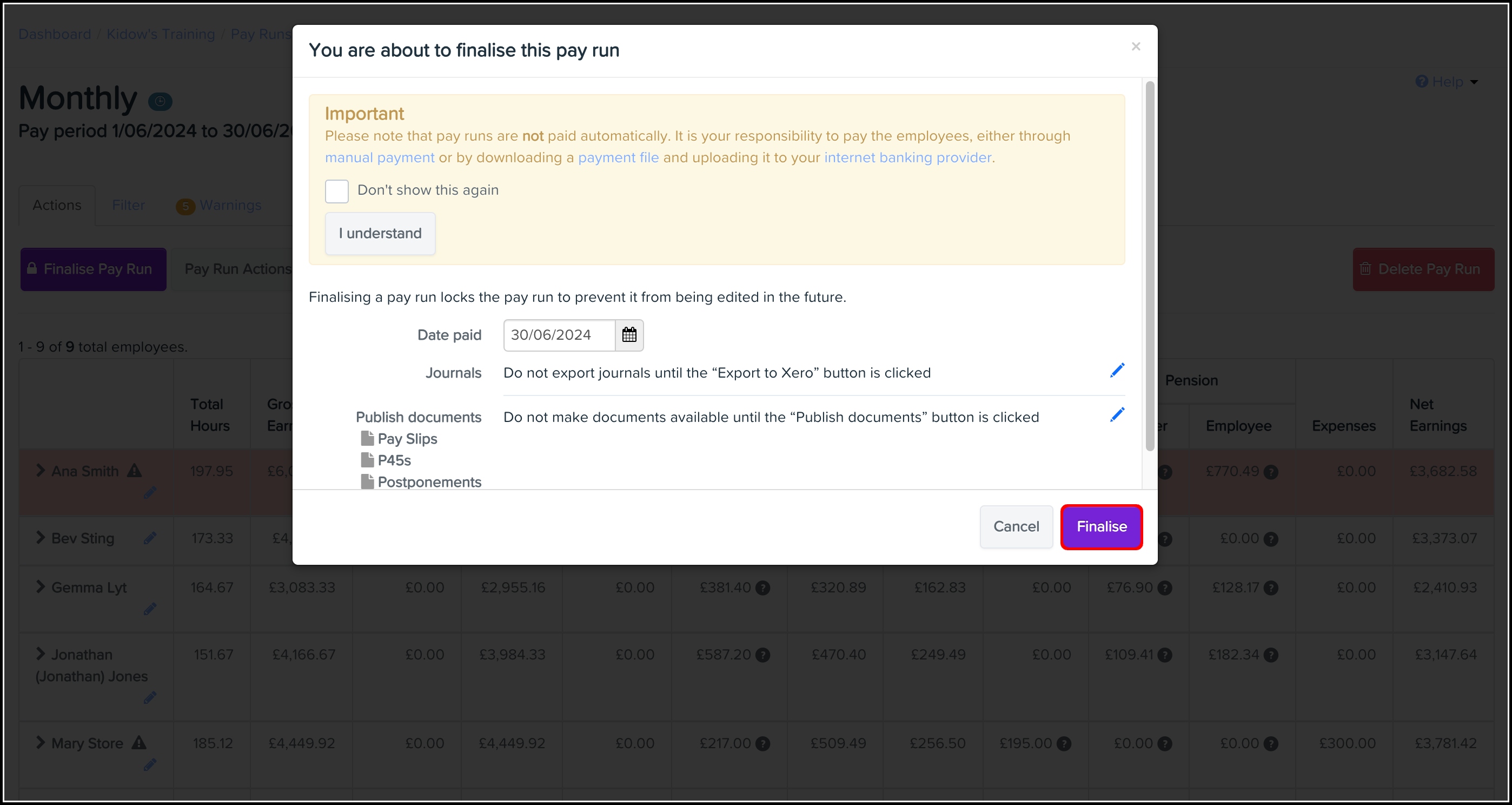Screen dimensions: 1512x805
Task: Tick the Don't show this again checkbox
Action: coord(337,192)
